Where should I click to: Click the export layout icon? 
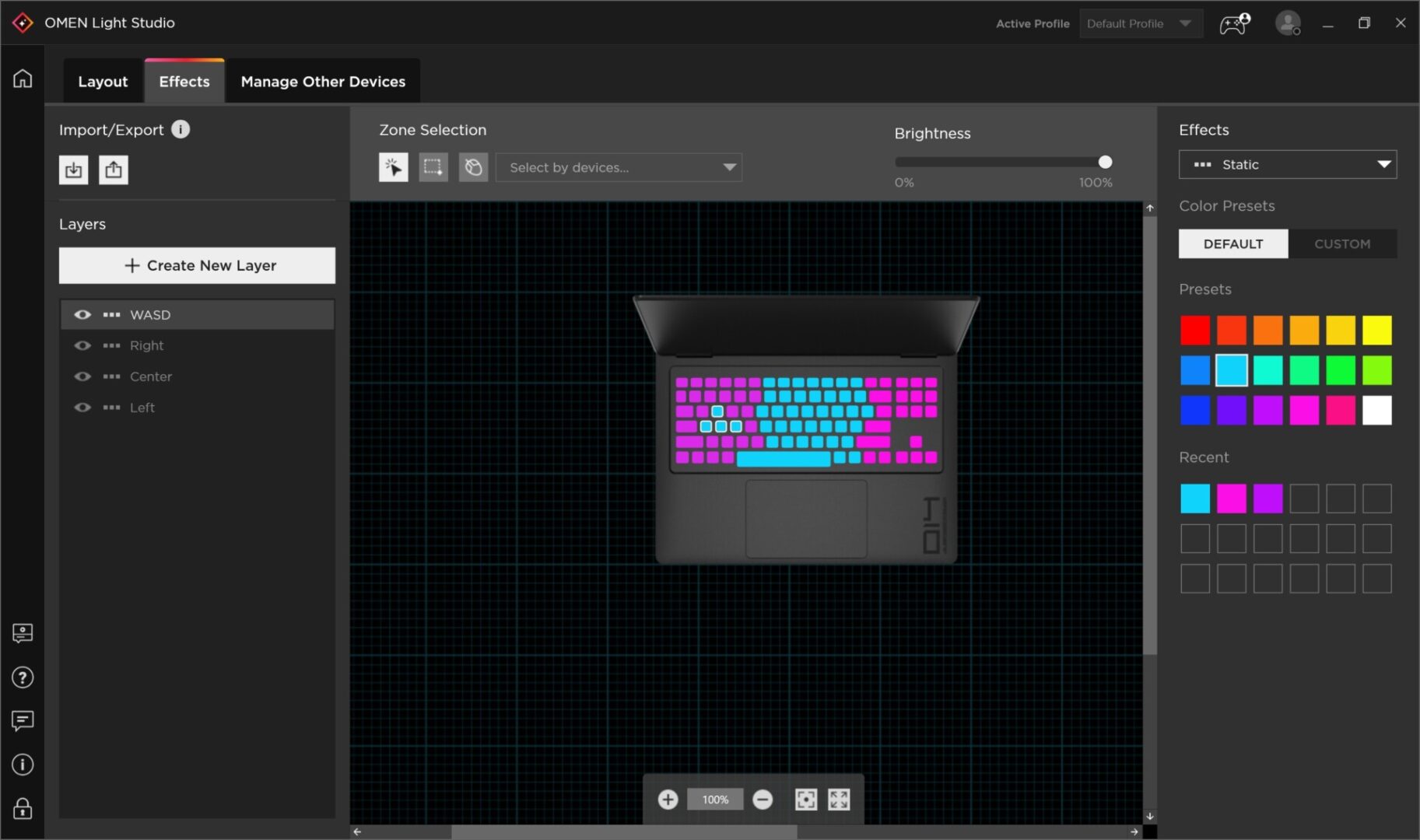pyautogui.click(x=114, y=170)
